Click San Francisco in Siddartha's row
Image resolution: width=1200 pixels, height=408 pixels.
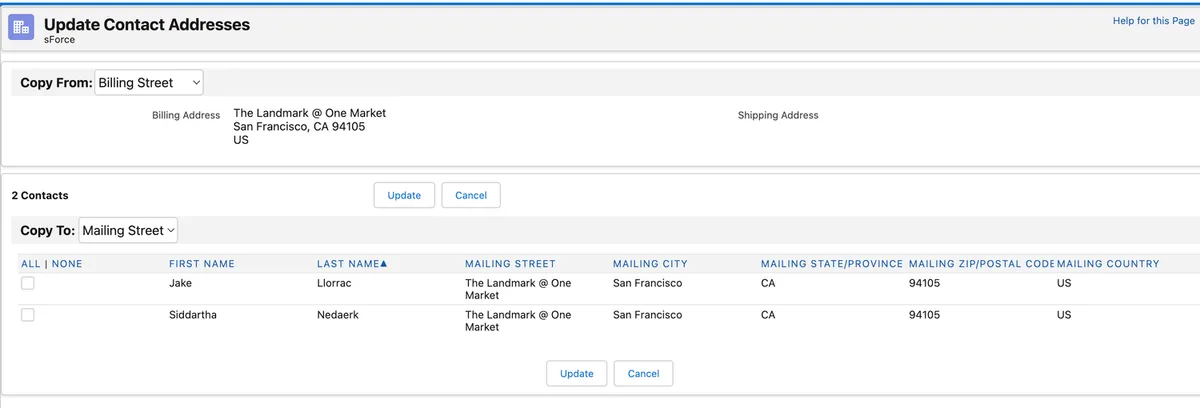pyautogui.click(x=648, y=315)
